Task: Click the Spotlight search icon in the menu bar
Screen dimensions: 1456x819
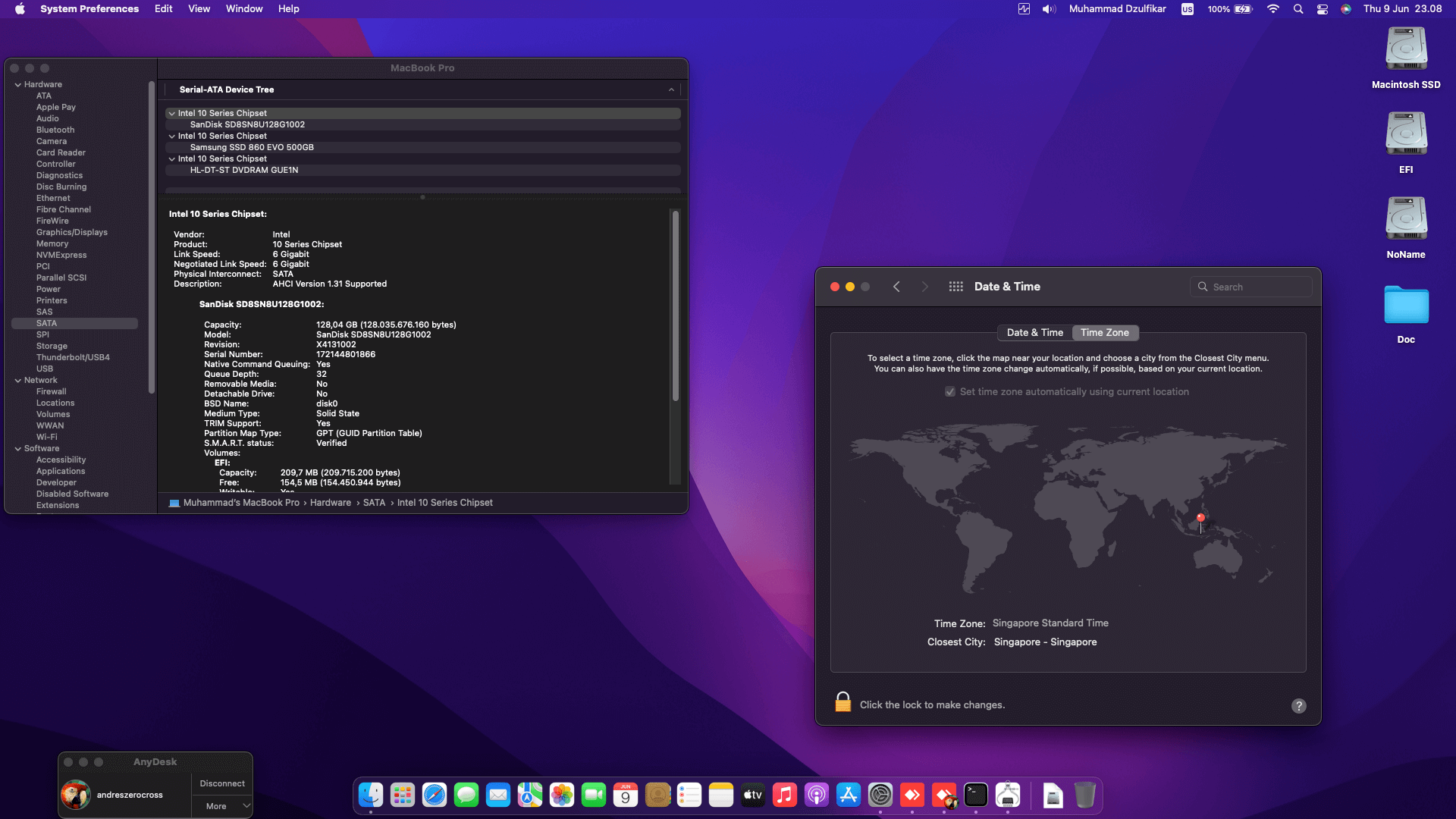Action: pos(1298,9)
